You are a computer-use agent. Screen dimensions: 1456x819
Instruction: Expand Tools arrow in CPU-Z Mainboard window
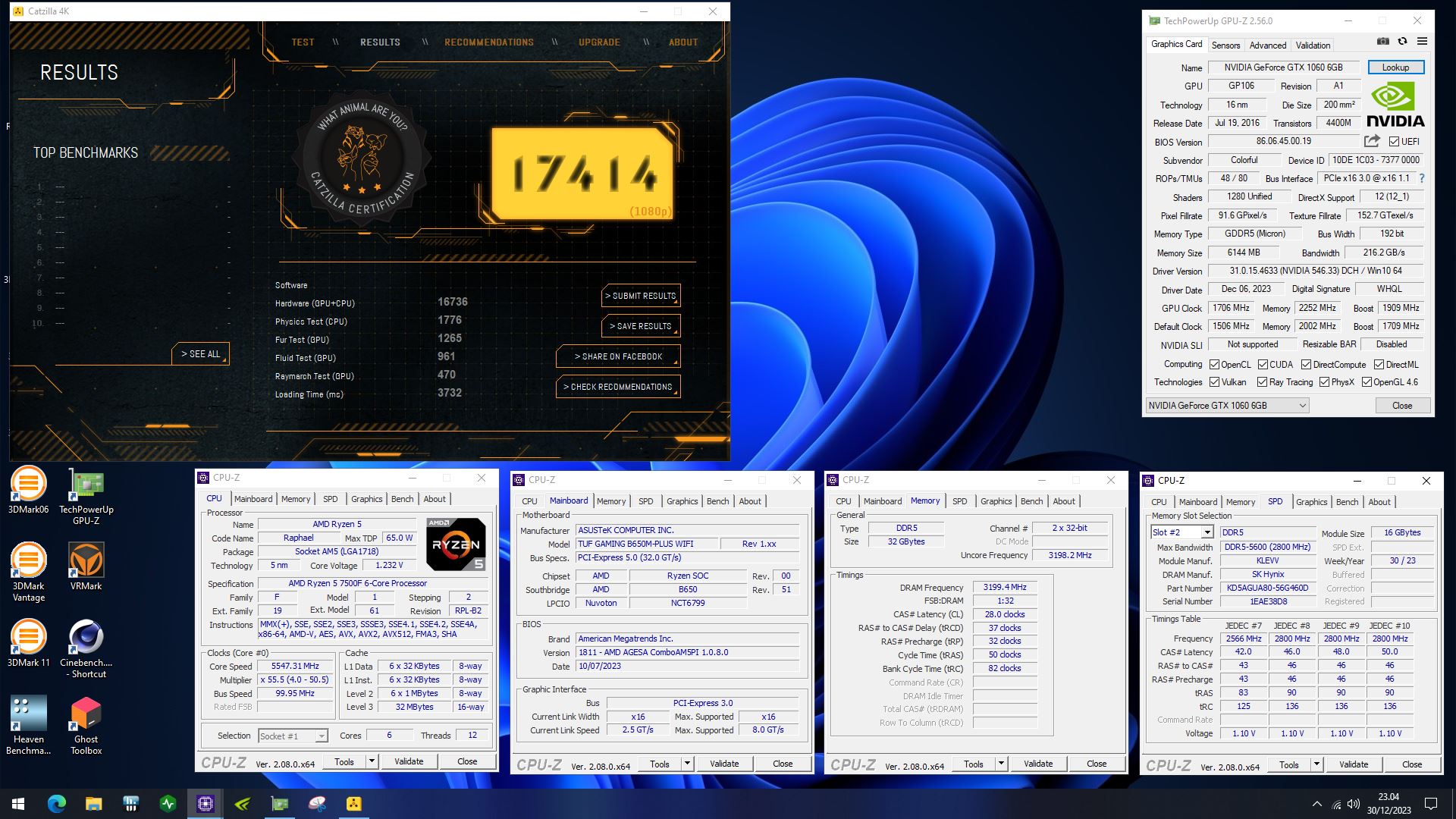click(x=687, y=764)
